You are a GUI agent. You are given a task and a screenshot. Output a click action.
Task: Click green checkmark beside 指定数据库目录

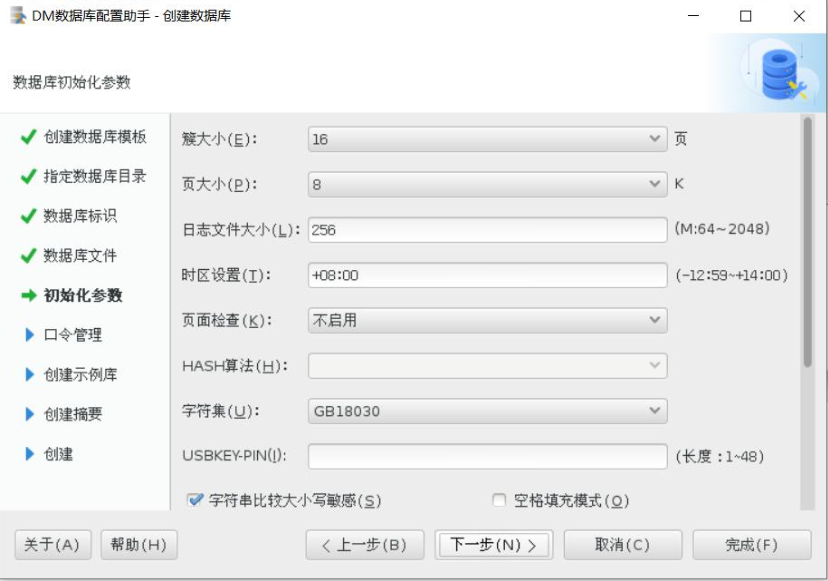29,176
